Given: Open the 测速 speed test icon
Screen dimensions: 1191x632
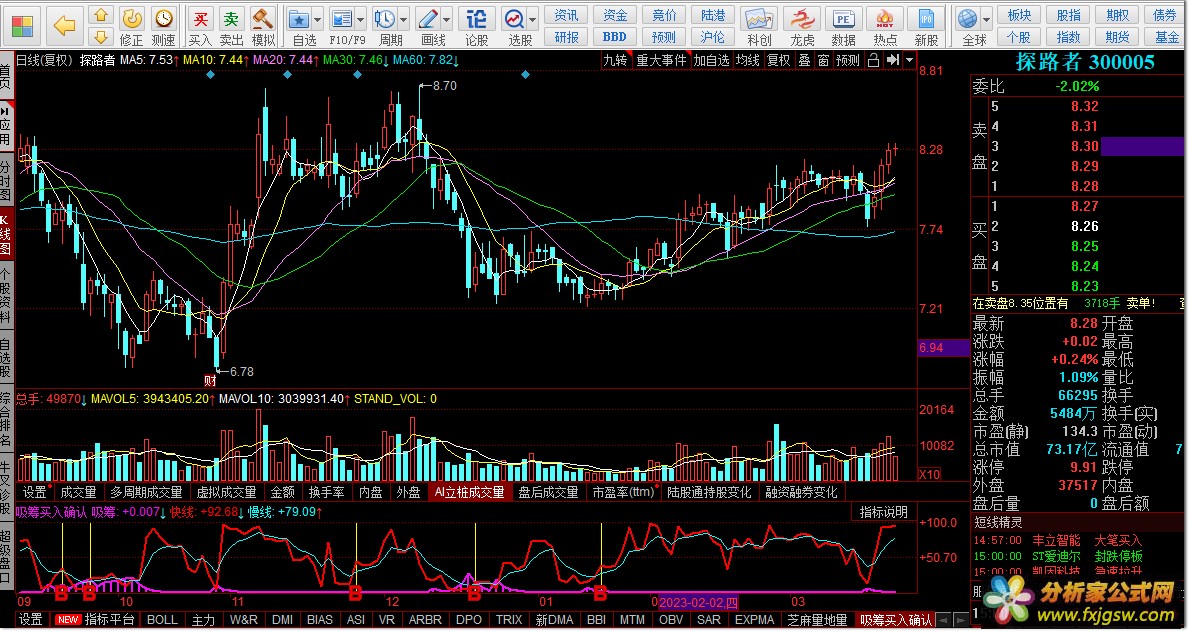Looking at the screenshot, I should click(x=163, y=27).
